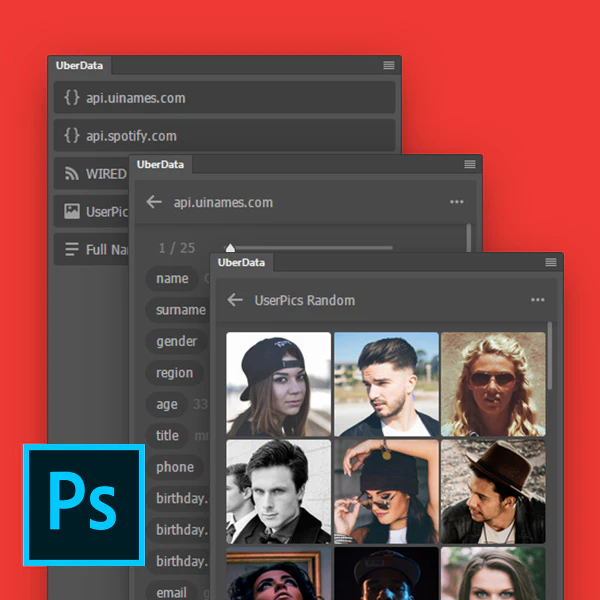The height and width of the screenshot is (600, 600).
Task: Click the gender field tag
Action: 177,341
